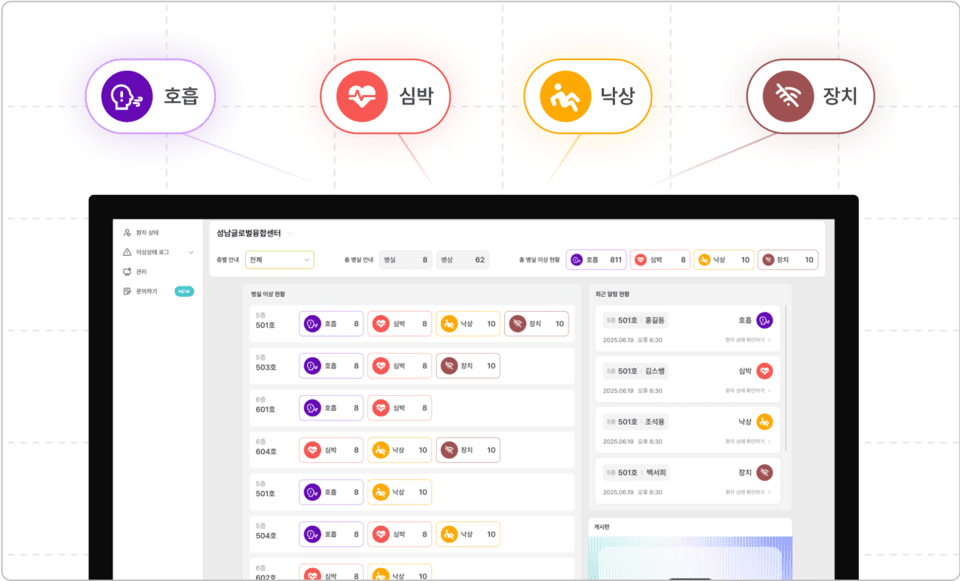The image size is (960, 581).
Task: Click the 낙상 icon on 조석용's alarm card
Action: tap(764, 422)
